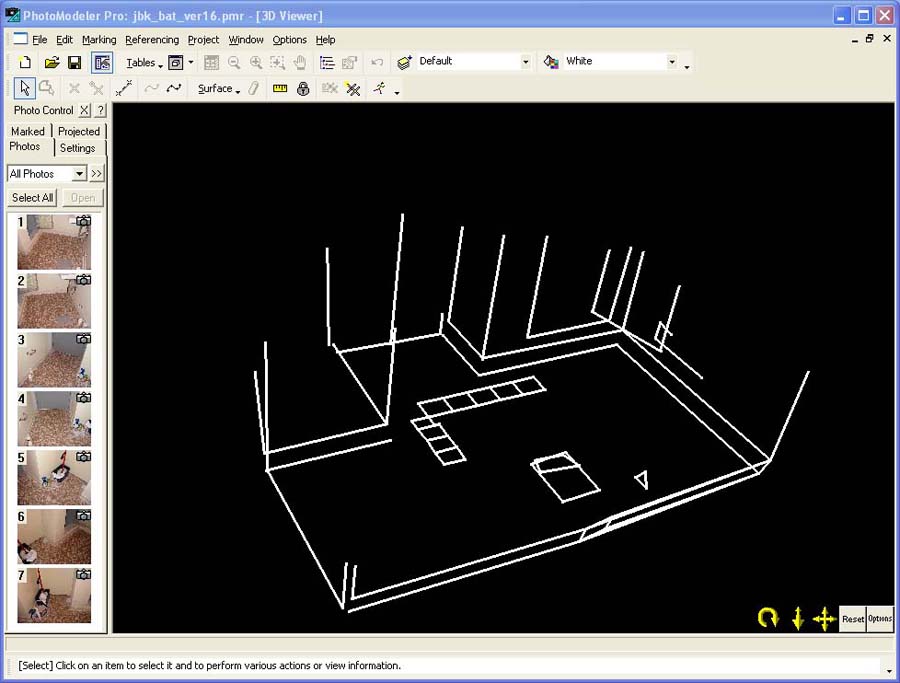900x683 pixels.
Task: Click the yellow four-way pan icon
Action: click(x=824, y=619)
